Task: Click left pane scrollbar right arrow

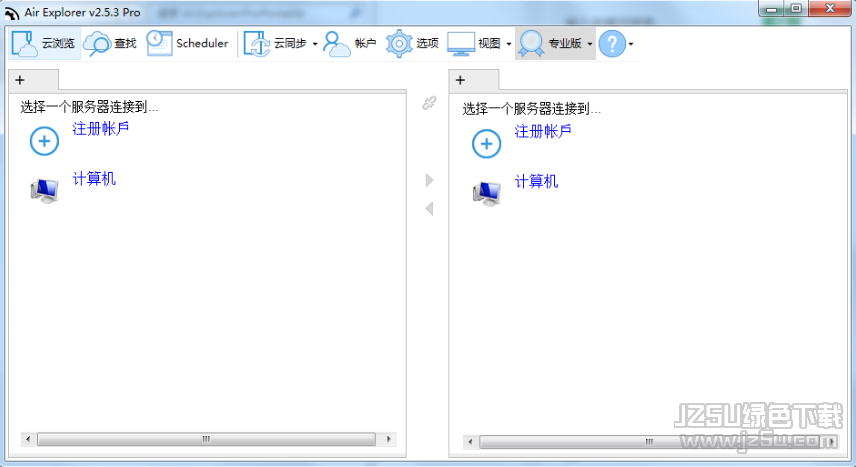Action: click(x=389, y=439)
